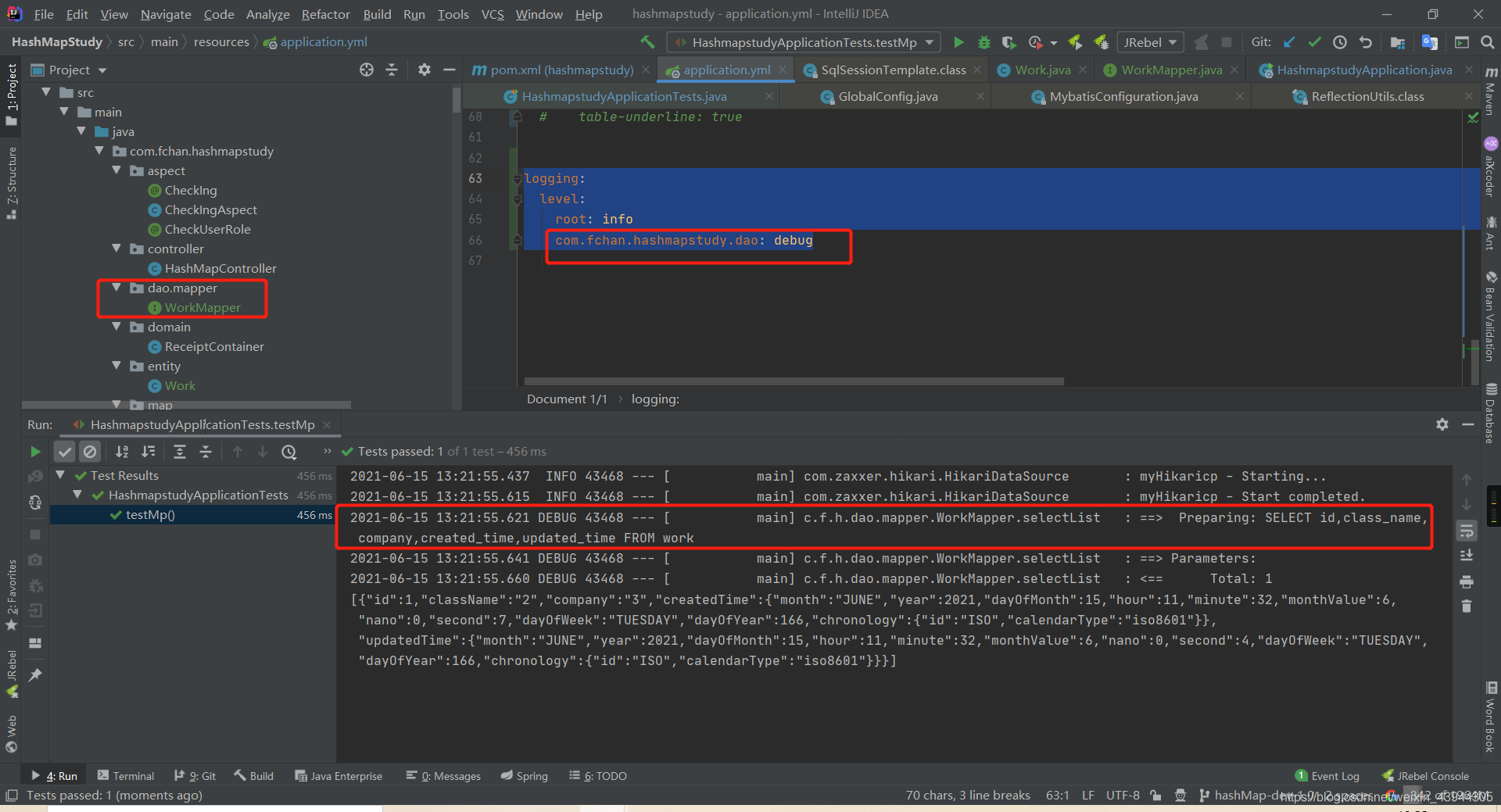Start debugging with the Debug bug icon
1501x812 pixels.
click(983, 42)
